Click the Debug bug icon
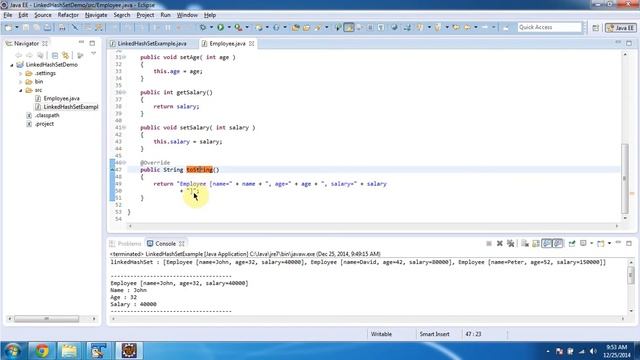 (203, 27)
